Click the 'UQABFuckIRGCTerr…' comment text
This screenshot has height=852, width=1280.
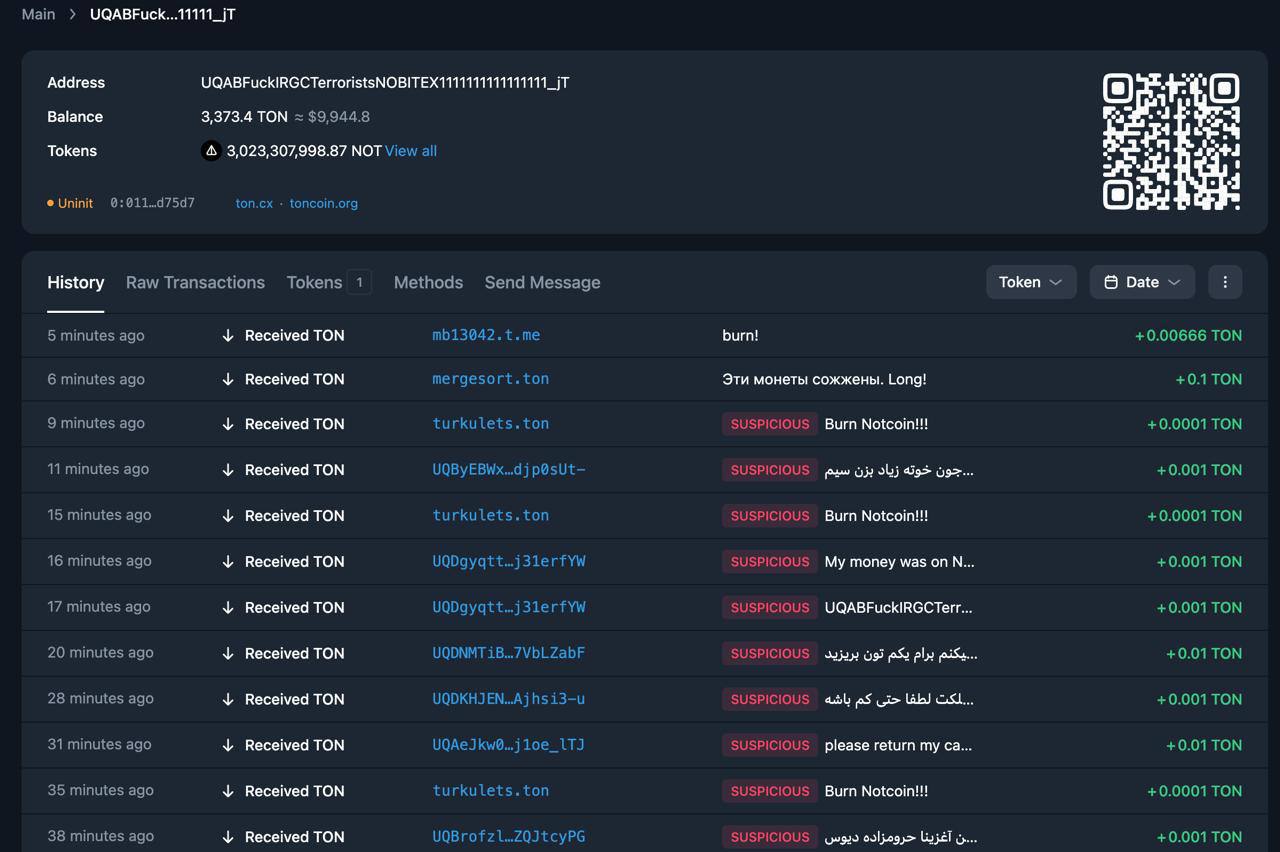(898, 607)
